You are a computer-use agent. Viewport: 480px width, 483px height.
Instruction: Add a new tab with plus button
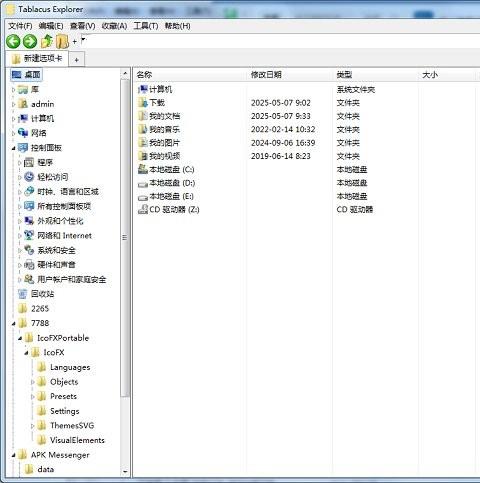tap(77, 60)
